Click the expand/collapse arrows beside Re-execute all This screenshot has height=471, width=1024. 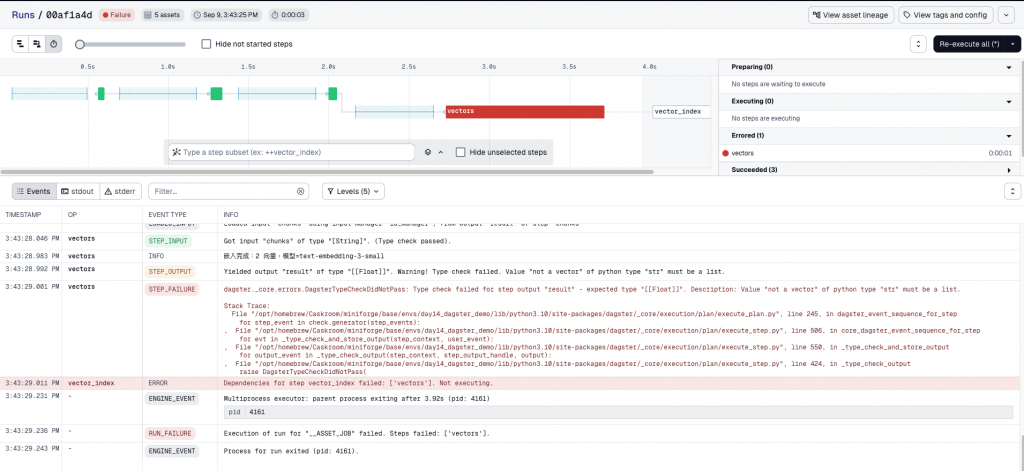(918, 44)
